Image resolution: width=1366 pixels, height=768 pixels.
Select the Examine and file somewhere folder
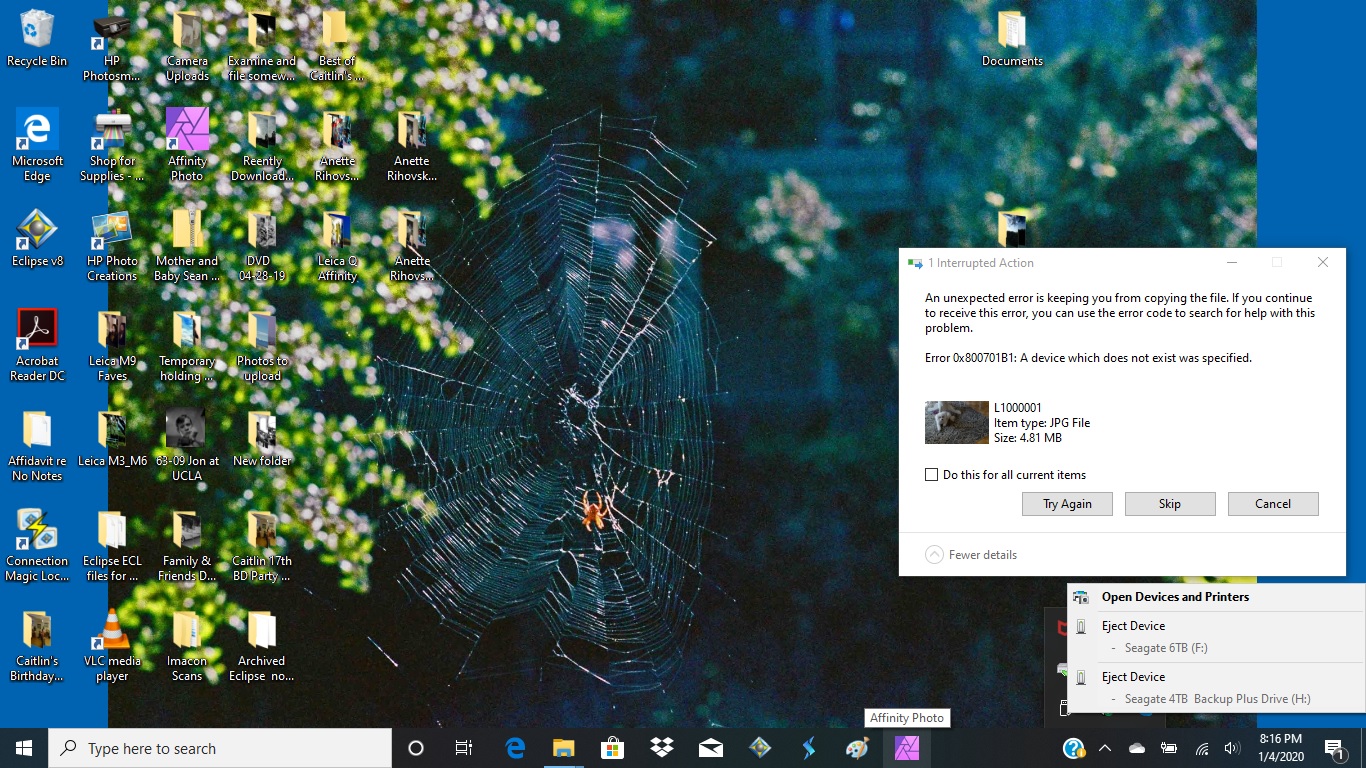pos(262,46)
